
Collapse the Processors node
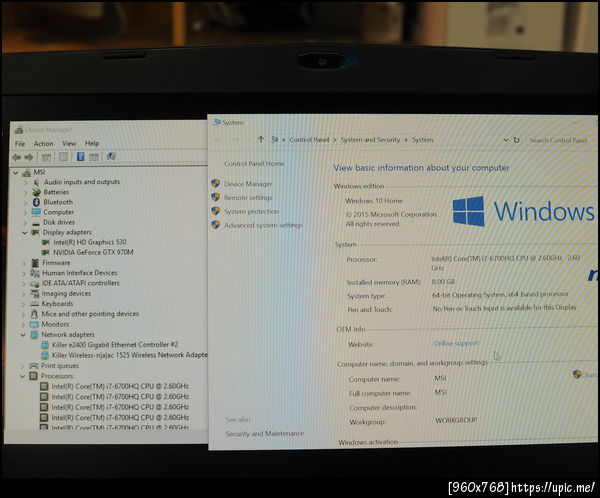[23, 376]
